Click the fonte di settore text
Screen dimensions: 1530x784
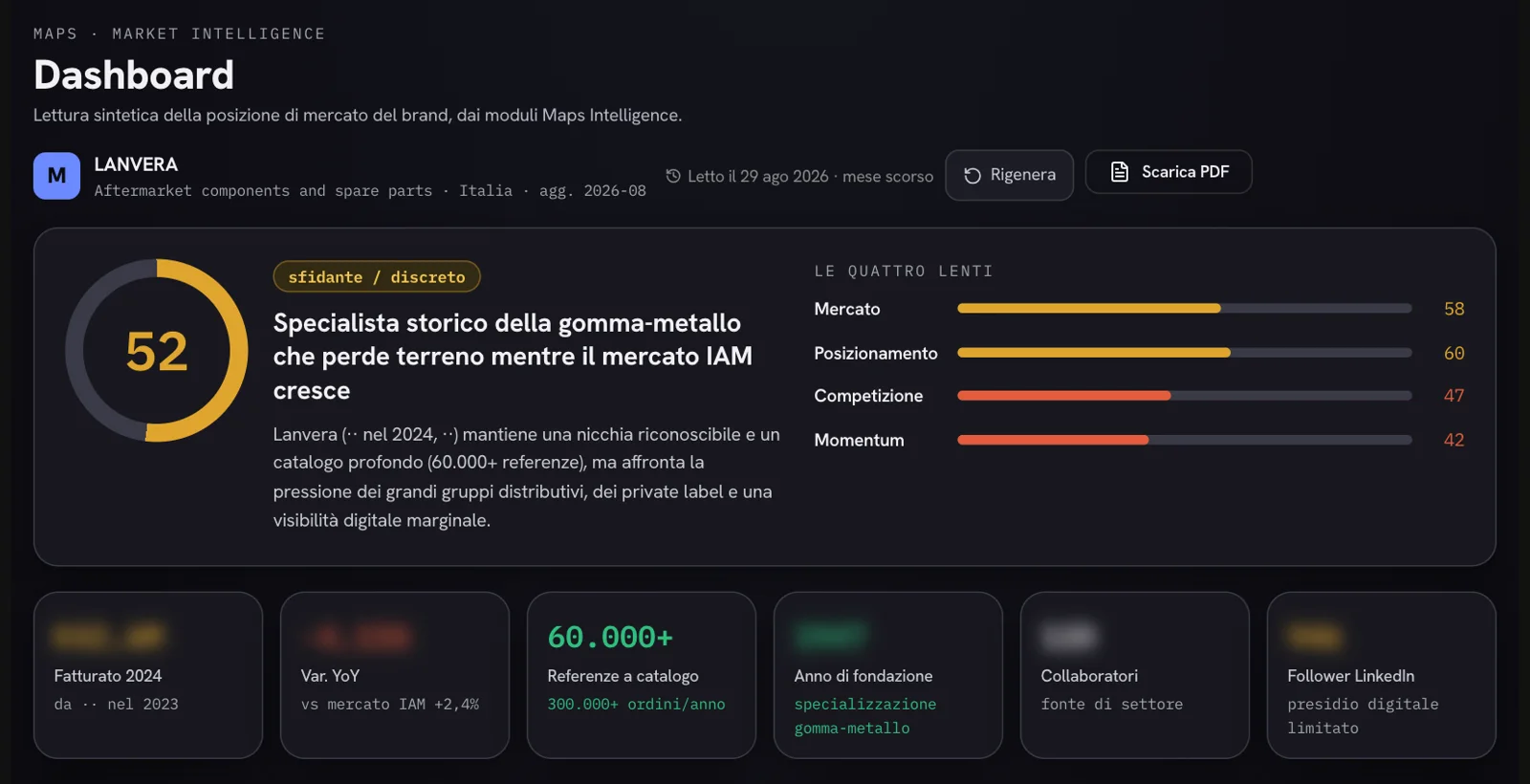1111,704
